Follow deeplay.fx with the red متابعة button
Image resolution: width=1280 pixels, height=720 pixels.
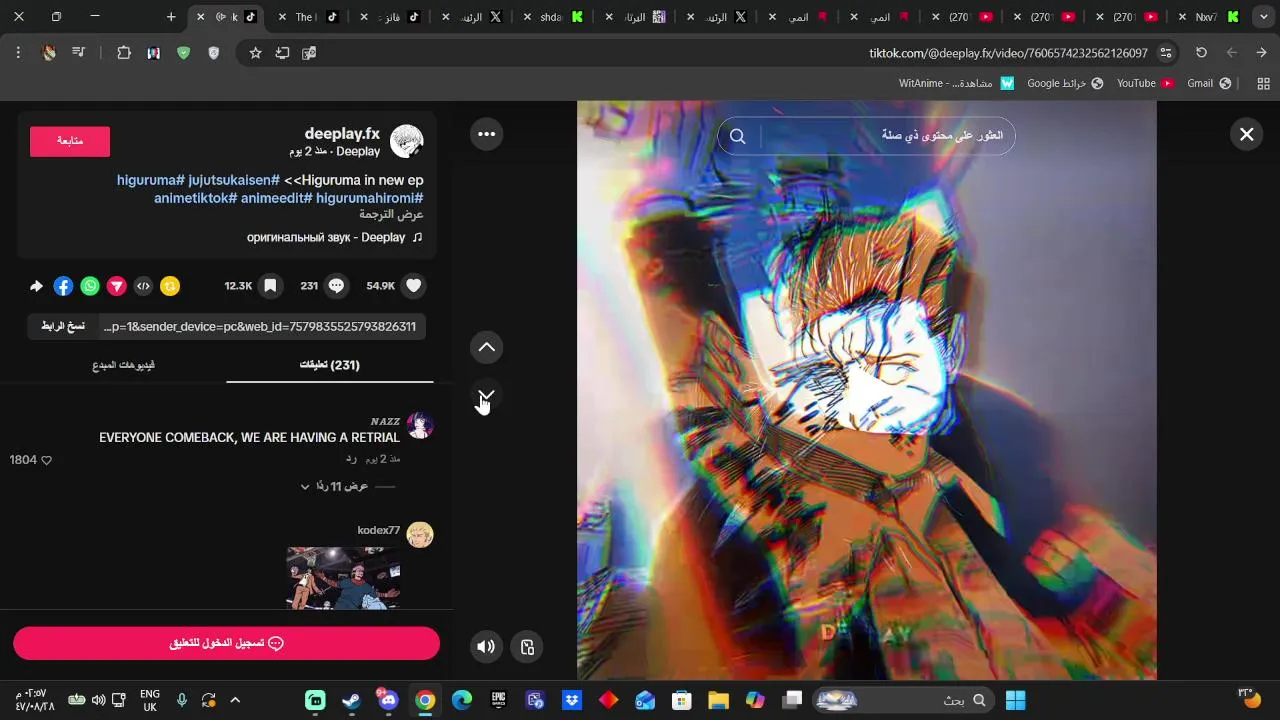[70, 141]
